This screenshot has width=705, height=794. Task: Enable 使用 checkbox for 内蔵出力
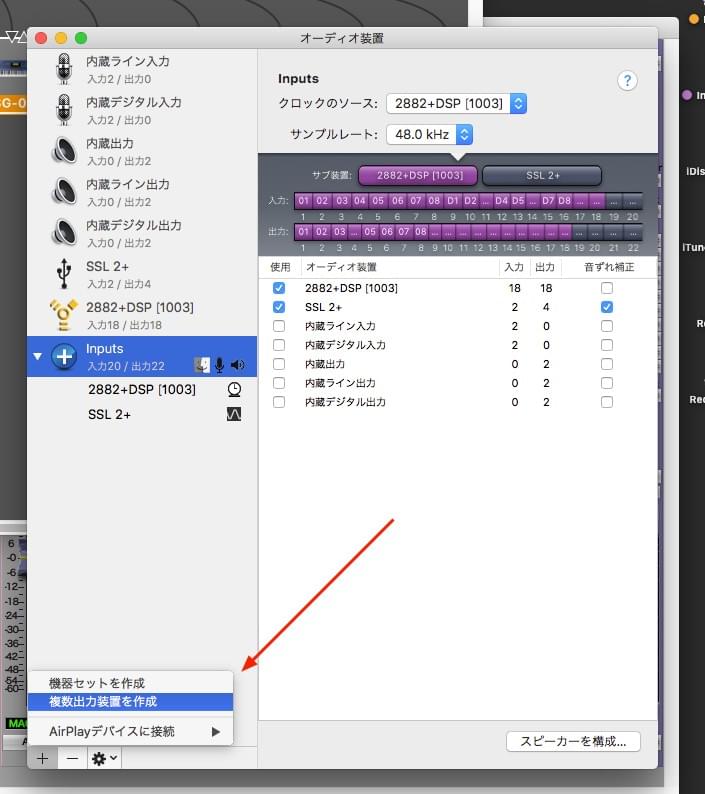point(279,364)
